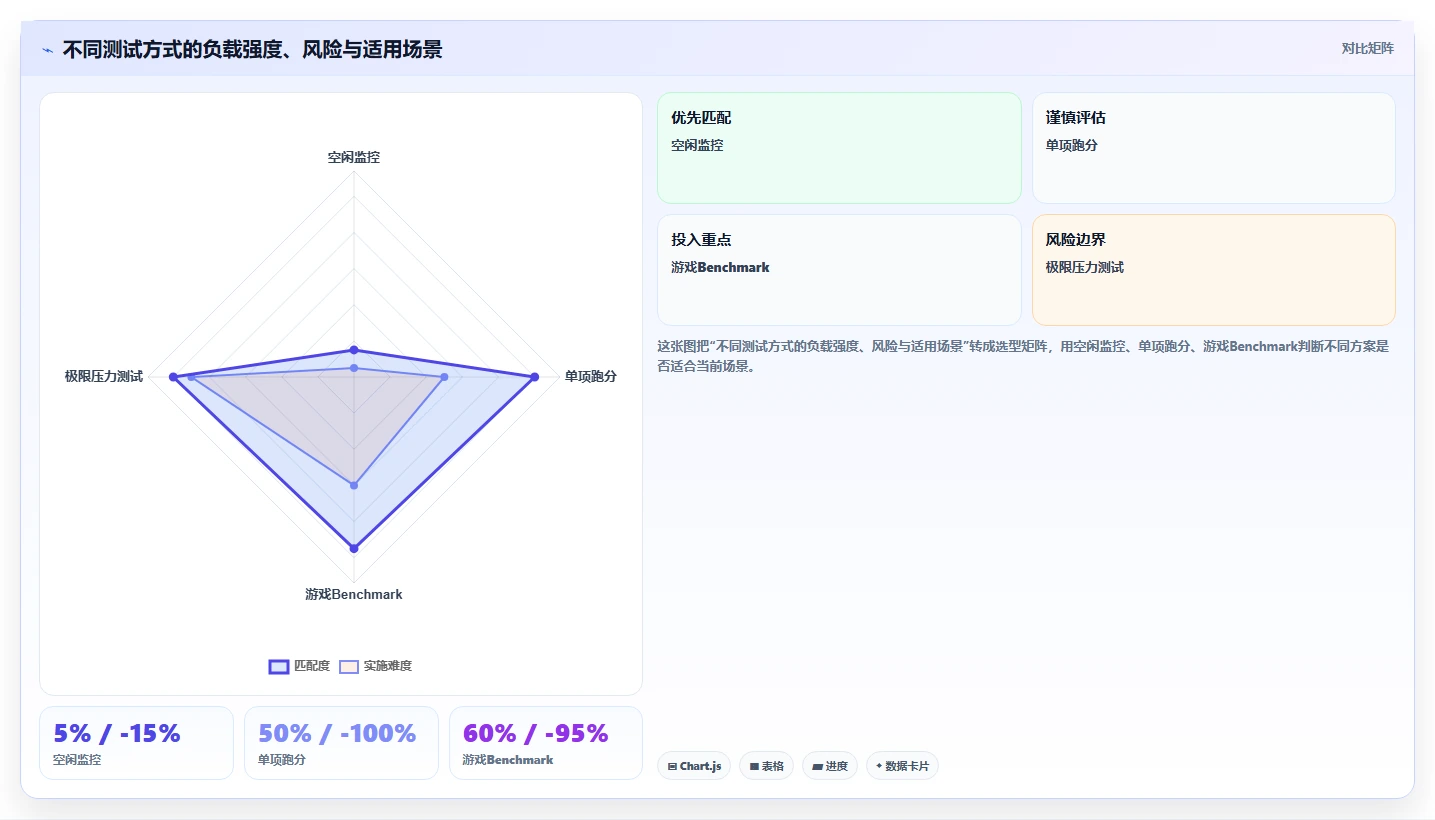Select the 数据卡片 tag
The width and height of the screenshot is (1435, 820).
pos(902,766)
